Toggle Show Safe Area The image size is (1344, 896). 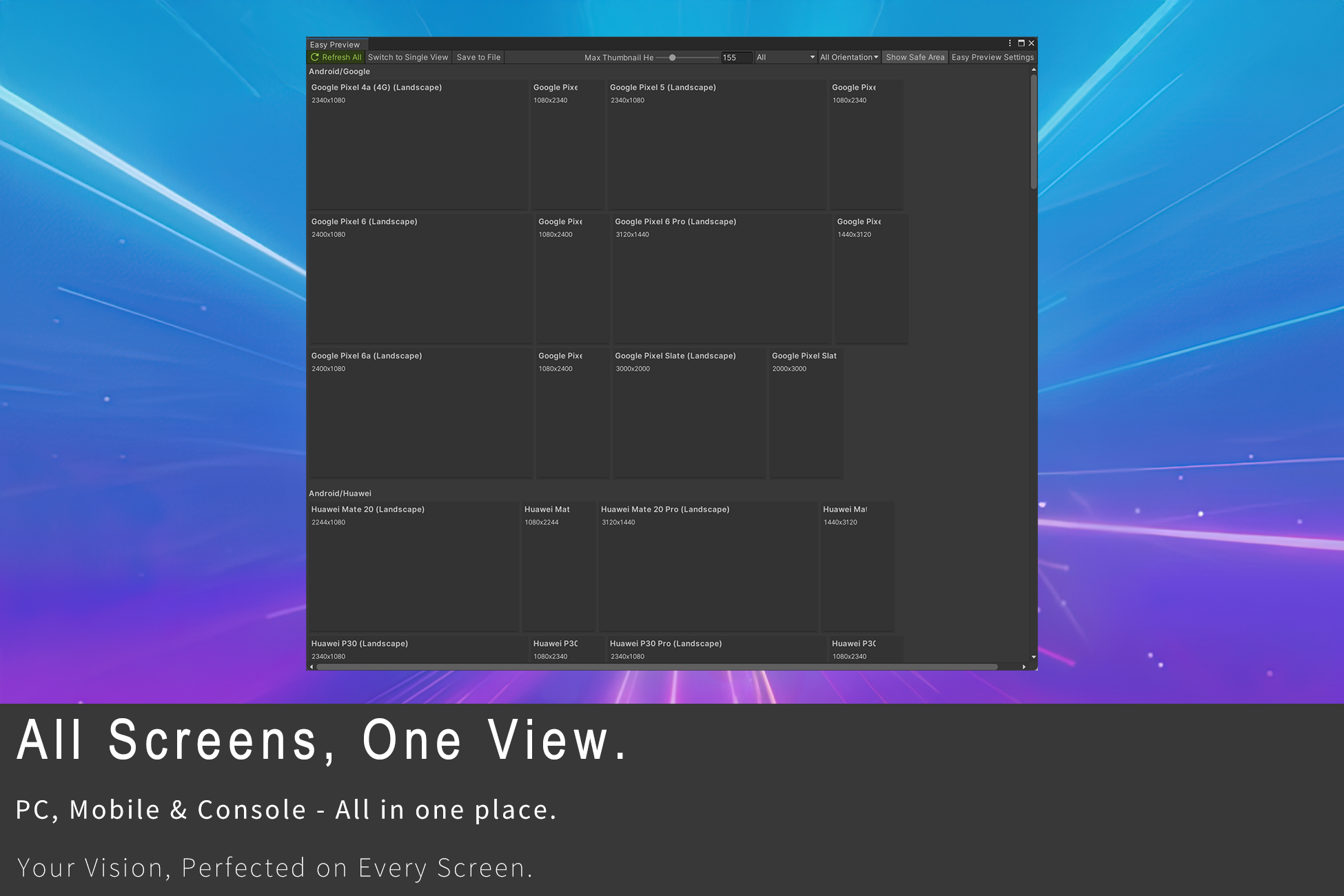(915, 57)
